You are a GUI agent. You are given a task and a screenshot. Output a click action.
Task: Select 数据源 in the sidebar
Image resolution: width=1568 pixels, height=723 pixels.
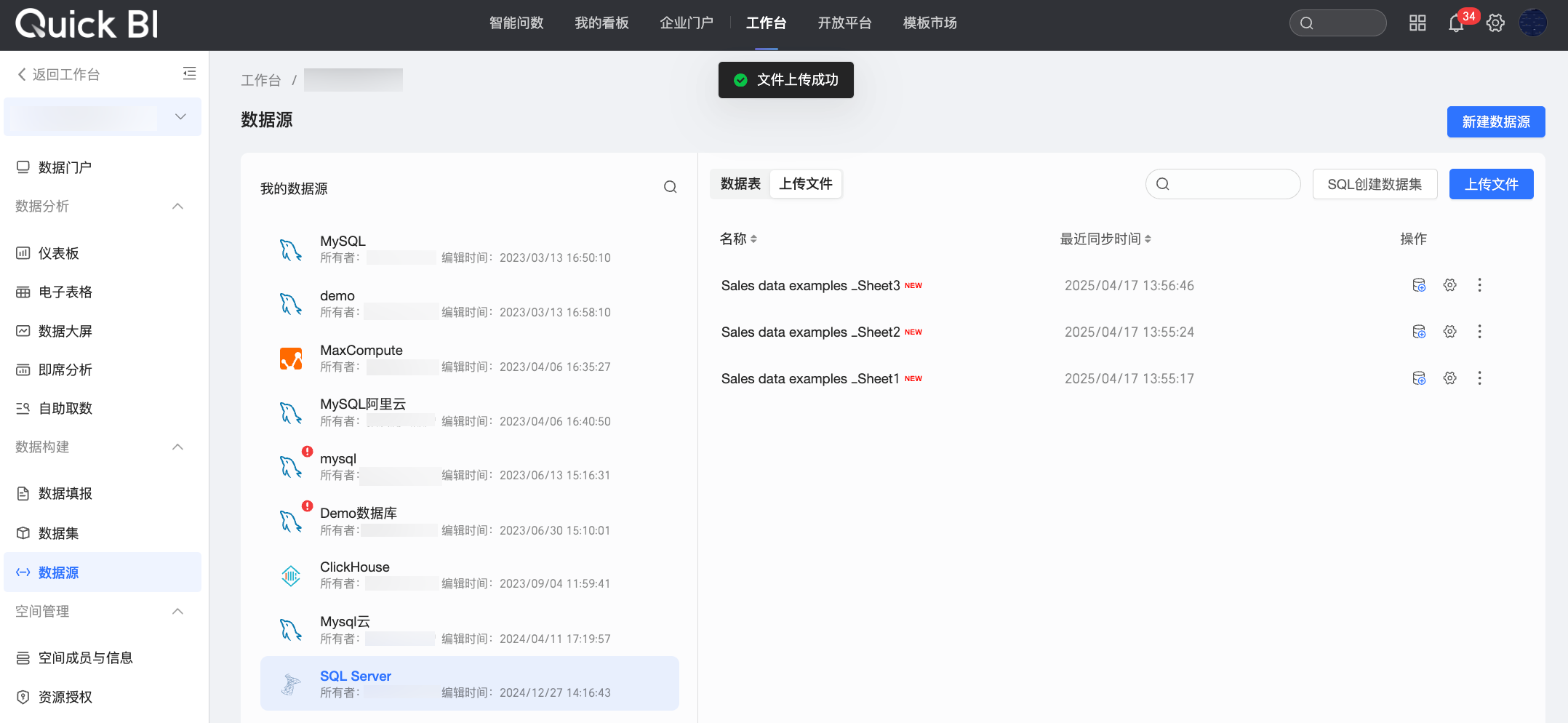(103, 572)
